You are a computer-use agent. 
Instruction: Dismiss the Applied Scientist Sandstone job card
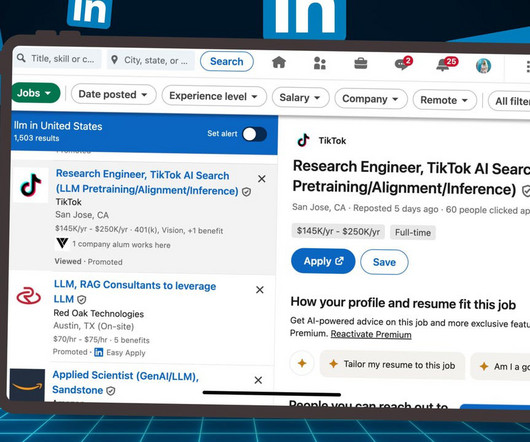(258, 380)
